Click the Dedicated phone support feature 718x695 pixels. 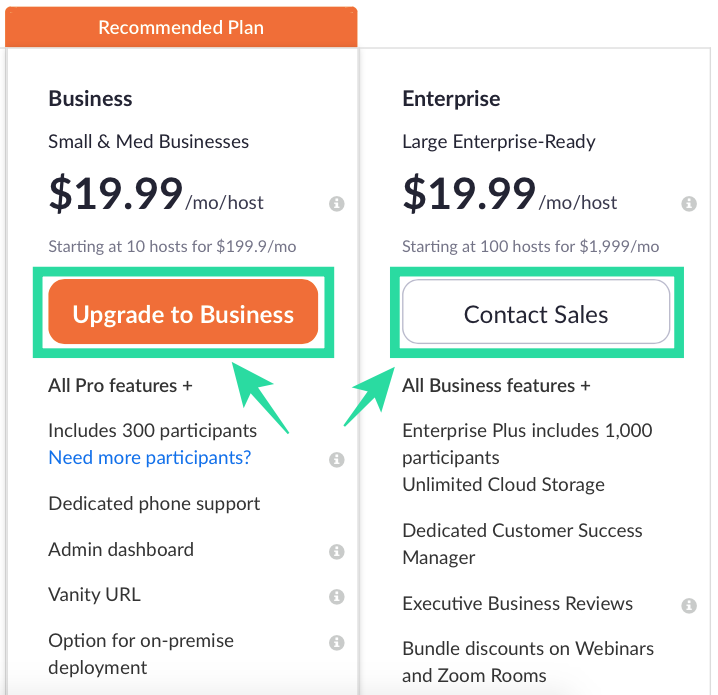click(x=154, y=504)
